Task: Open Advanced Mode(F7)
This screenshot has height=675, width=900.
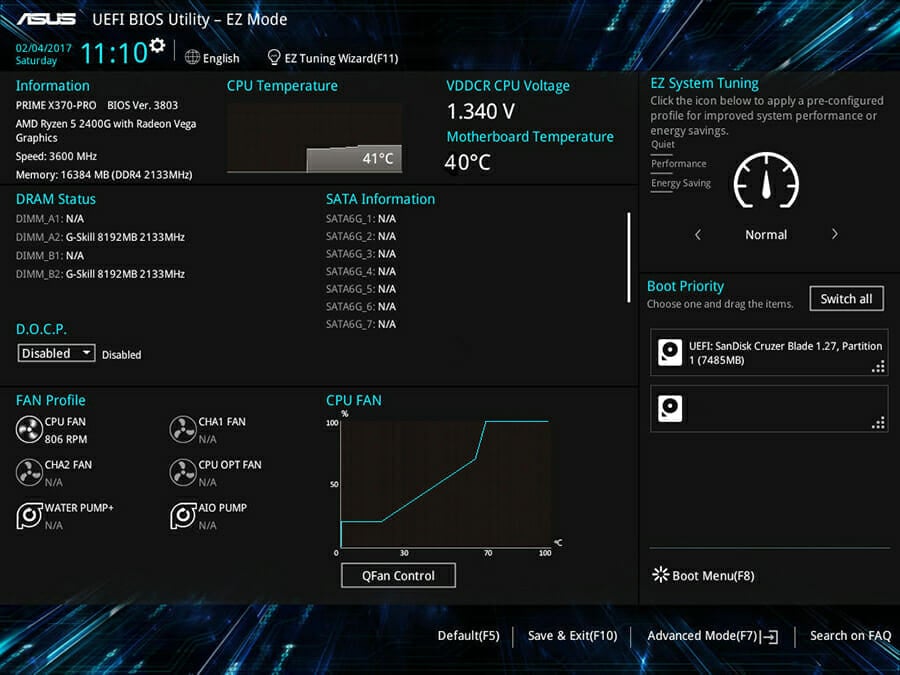Action: 712,636
